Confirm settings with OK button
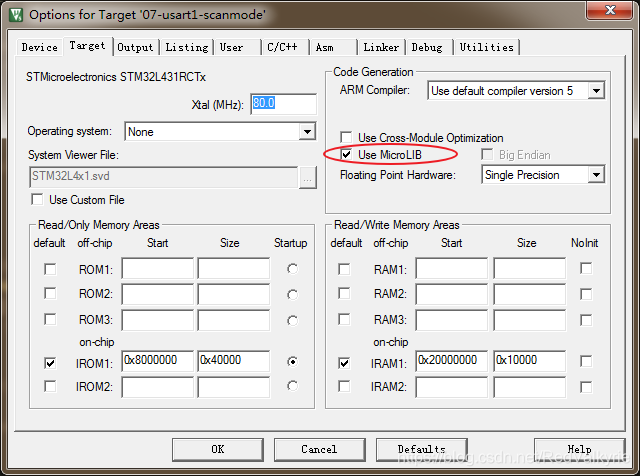 tap(218, 449)
